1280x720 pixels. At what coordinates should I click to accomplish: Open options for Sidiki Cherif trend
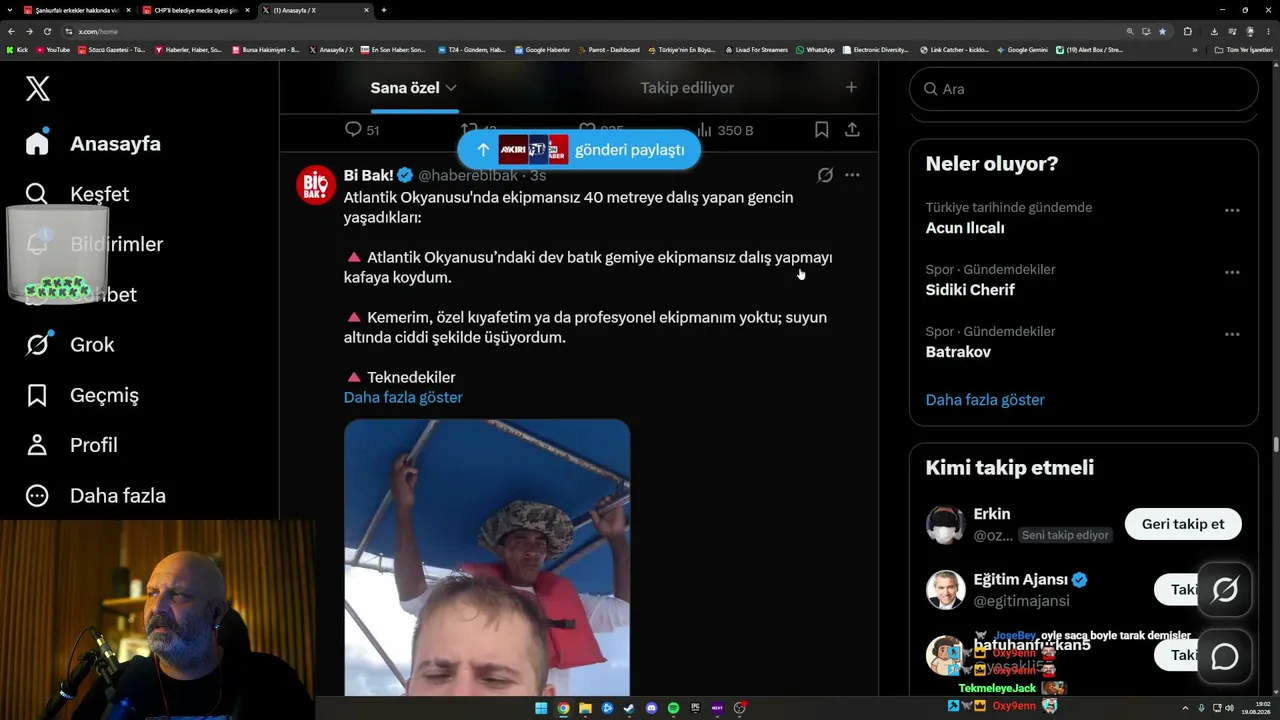point(1232,272)
